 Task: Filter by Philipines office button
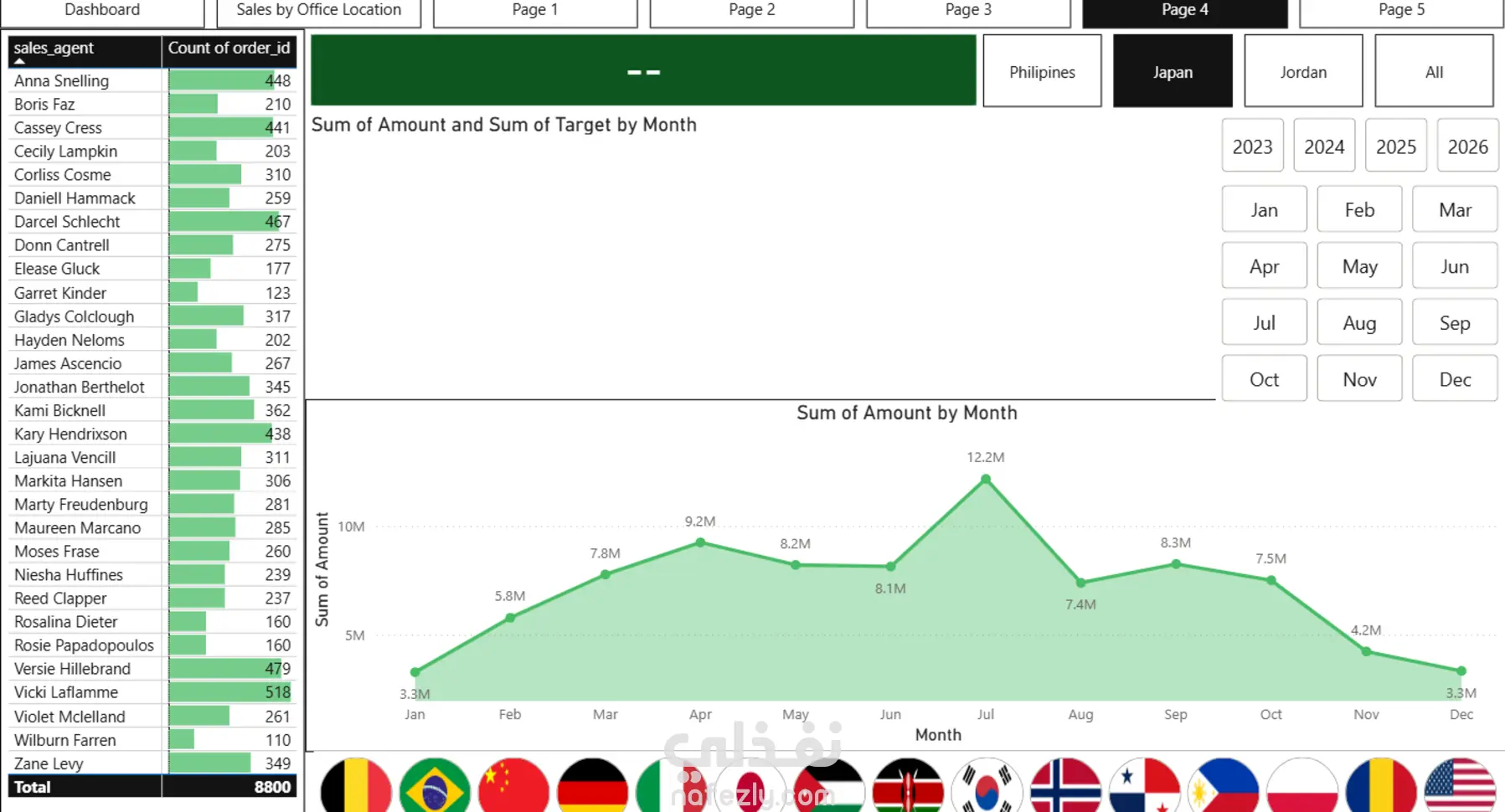click(1042, 71)
